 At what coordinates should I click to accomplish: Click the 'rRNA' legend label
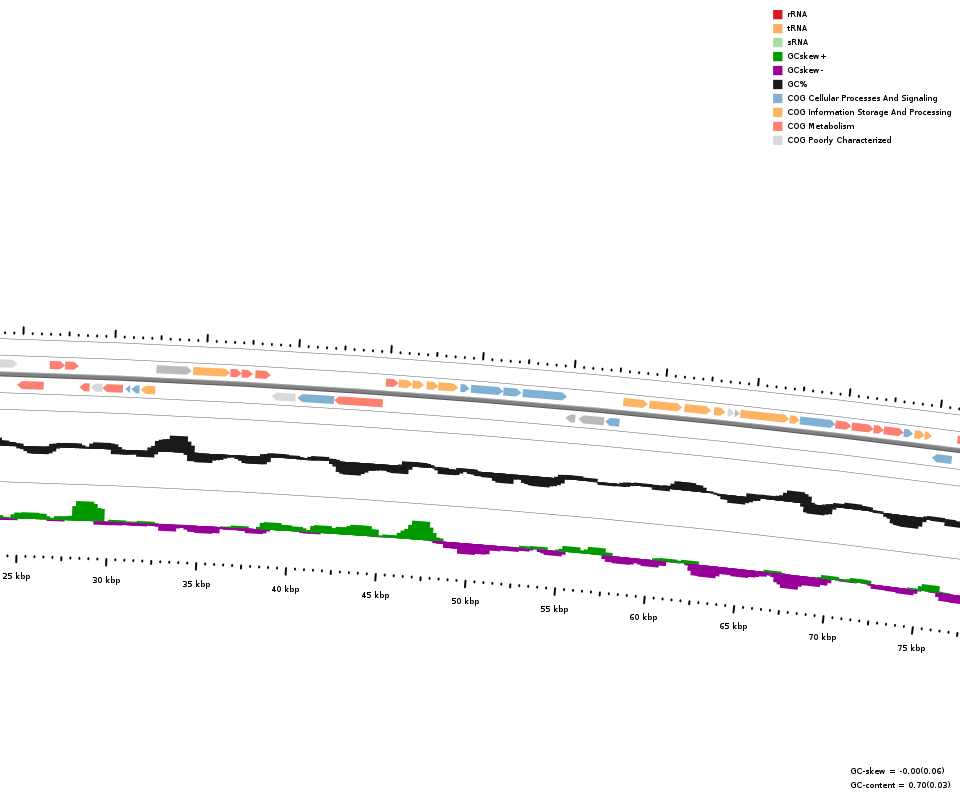click(797, 14)
